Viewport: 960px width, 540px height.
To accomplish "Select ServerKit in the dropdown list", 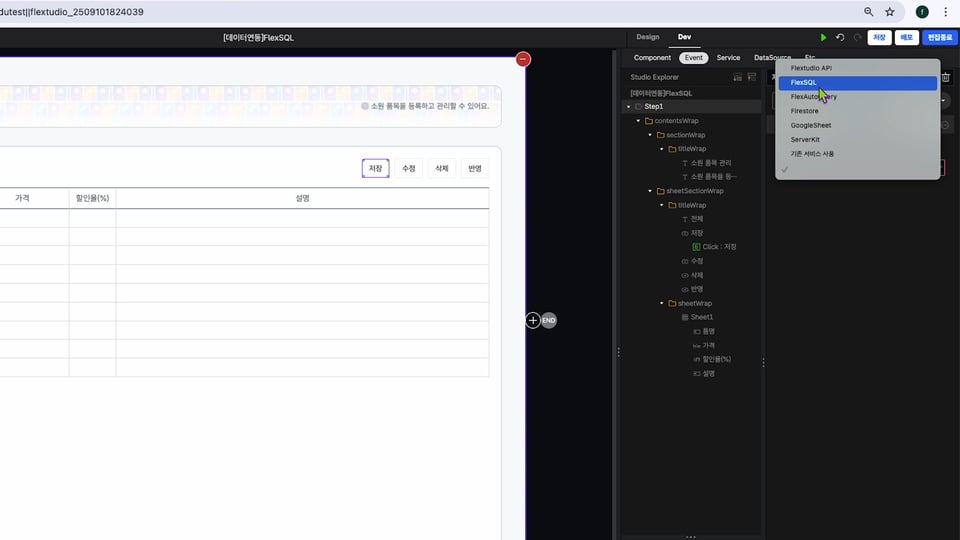I will point(857,140).
